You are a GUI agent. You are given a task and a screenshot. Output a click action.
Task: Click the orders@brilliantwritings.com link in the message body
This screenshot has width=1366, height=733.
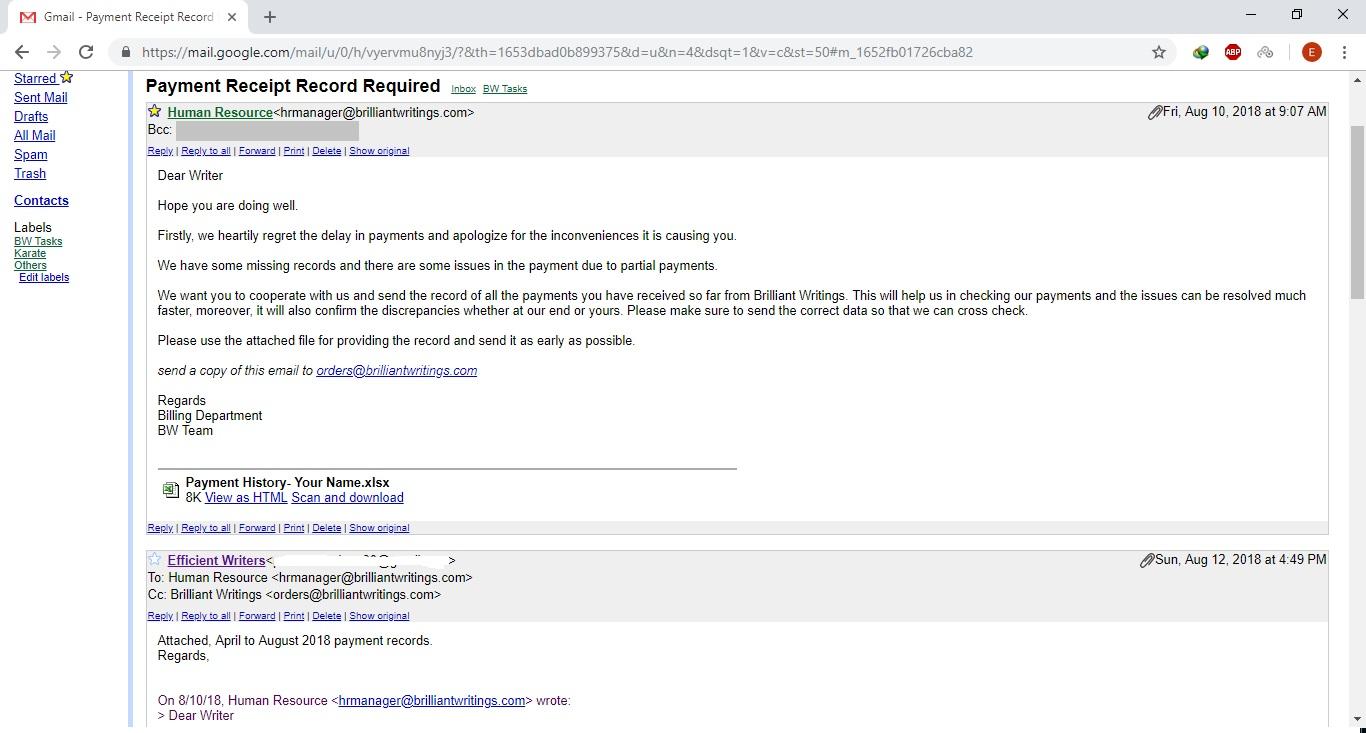pyautogui.click(x=397, y=370)
